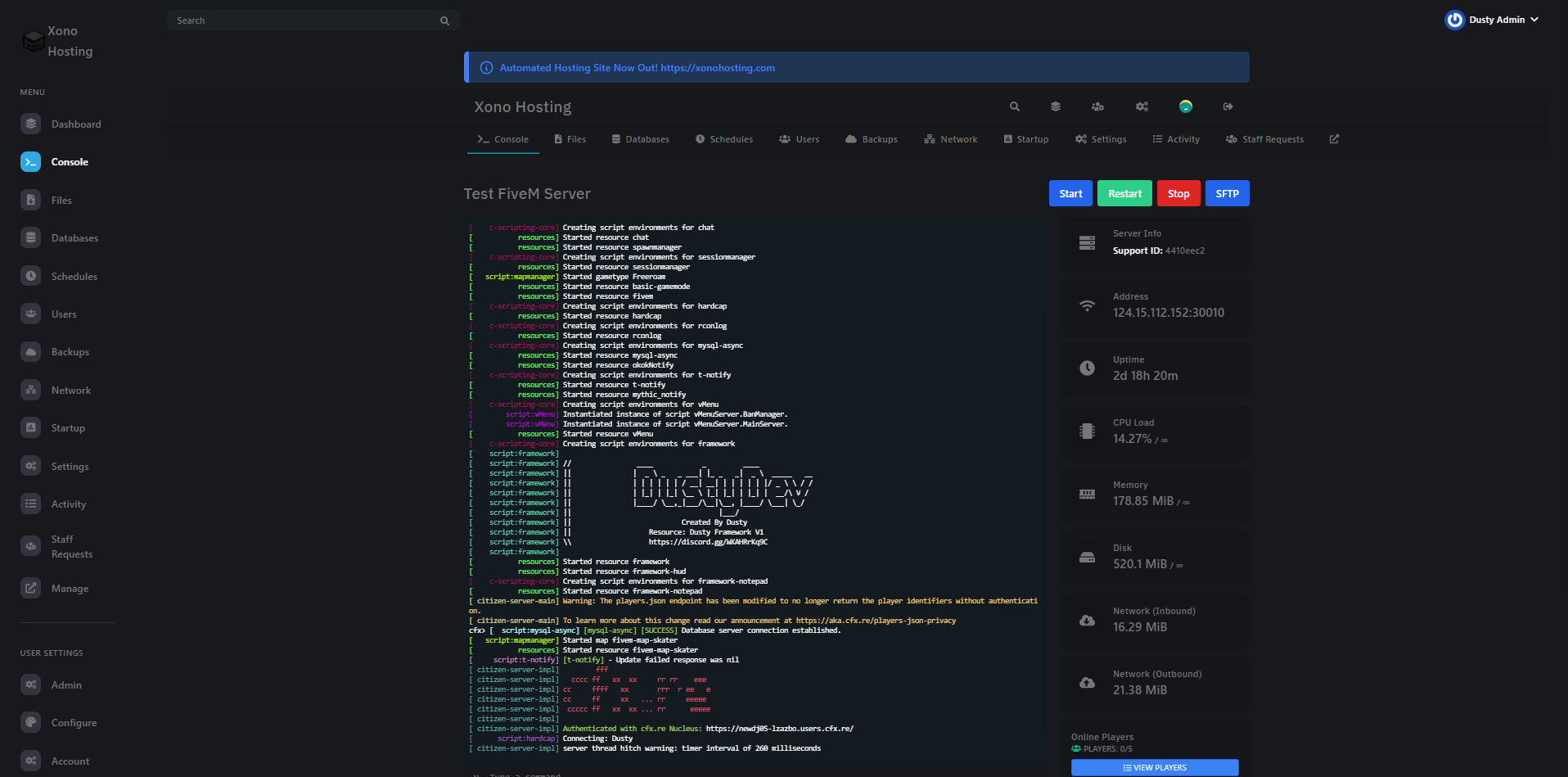Click the Search input field
This screenshot has height=777, width=1568.
tap(304, 20)
